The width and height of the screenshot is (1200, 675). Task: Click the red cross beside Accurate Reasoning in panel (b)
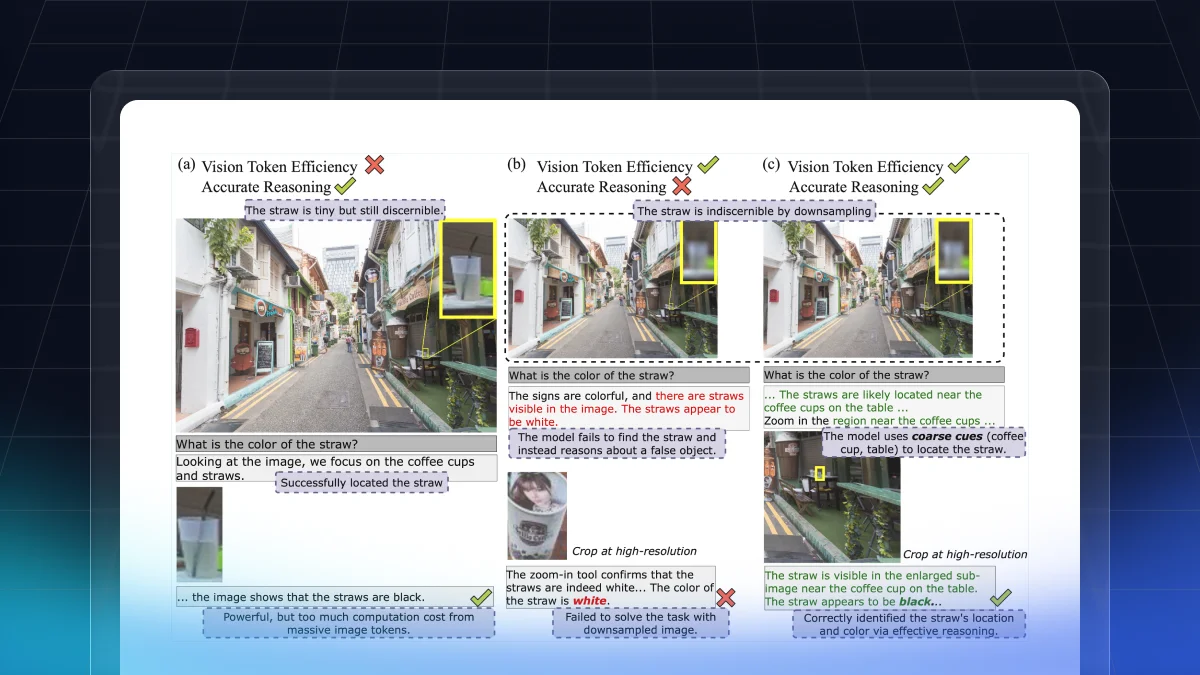682,186
